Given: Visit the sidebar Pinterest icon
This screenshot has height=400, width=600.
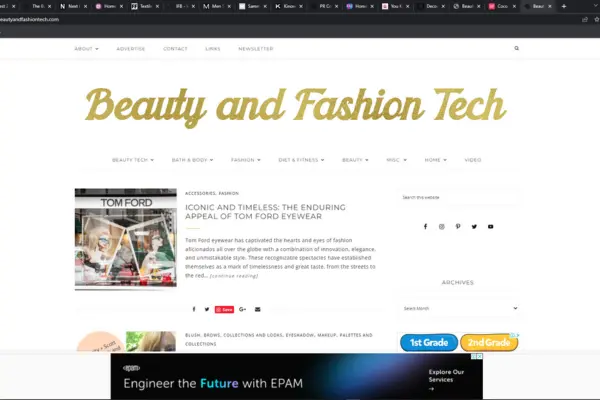Looking at the screenshot, I should [458, 227].
